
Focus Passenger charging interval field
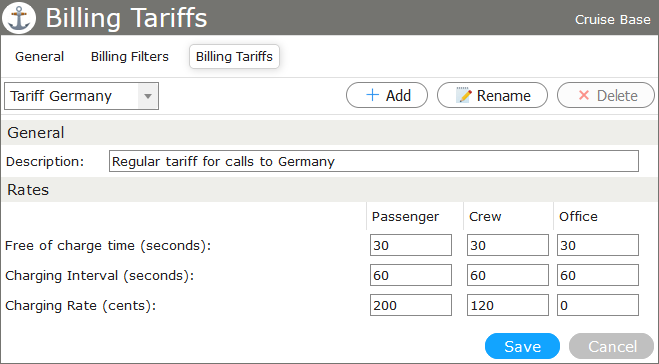pyautogui.click(x=411, y=275)
